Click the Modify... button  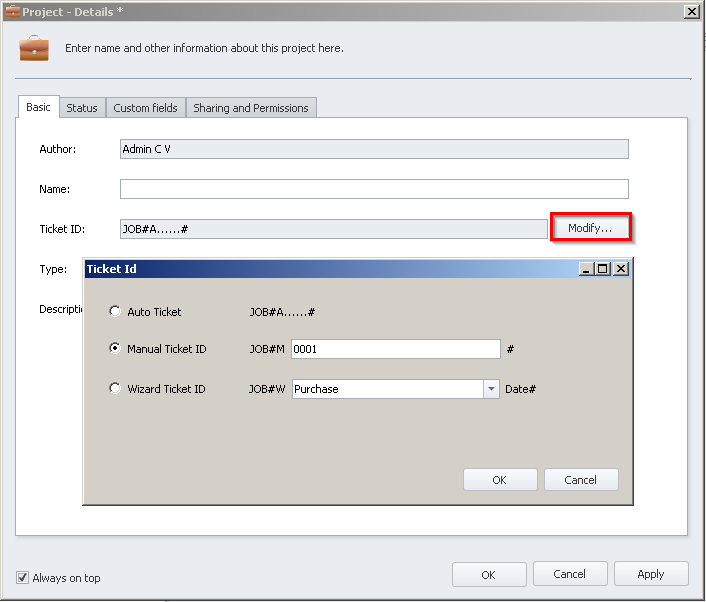[590, 228]
